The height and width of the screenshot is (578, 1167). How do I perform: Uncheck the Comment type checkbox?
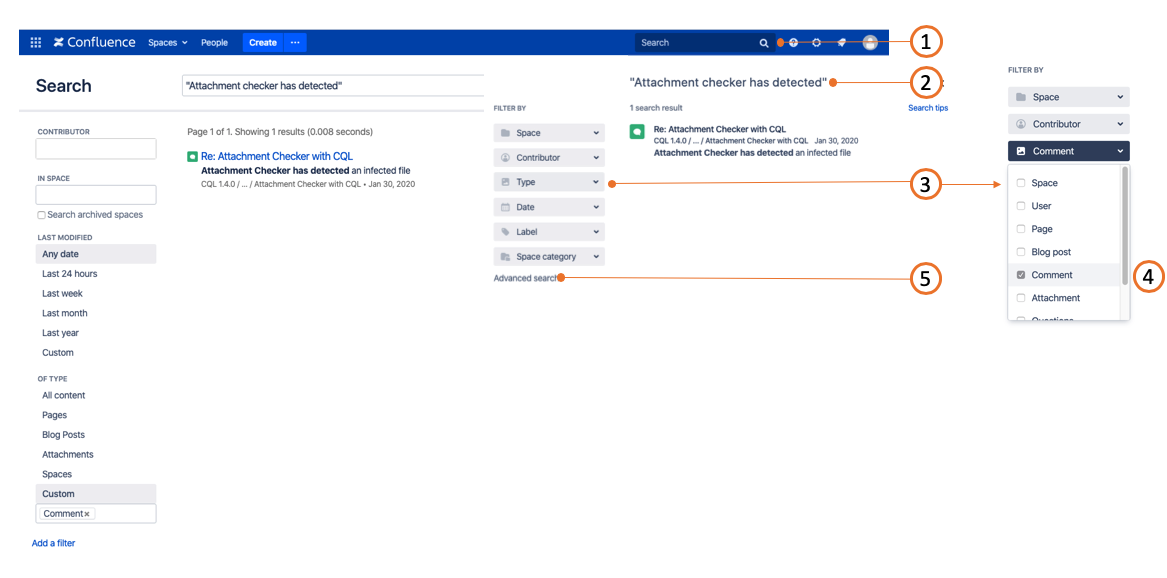click(x=1021, y=275)
